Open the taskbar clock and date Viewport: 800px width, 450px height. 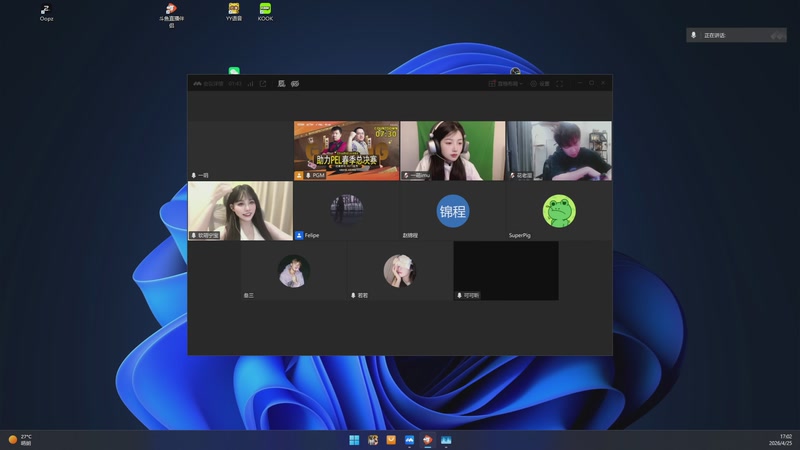(781, 440)
